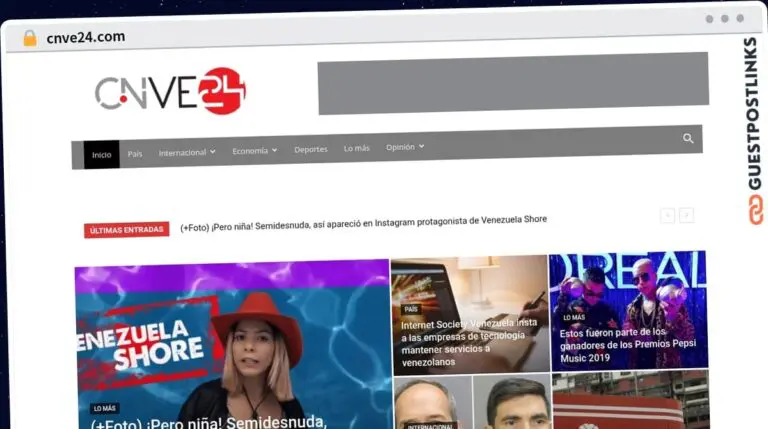The height and width of the screenshot is (429, 768).
Task: Show previous headline in ticker arrows
Action: 667,215
